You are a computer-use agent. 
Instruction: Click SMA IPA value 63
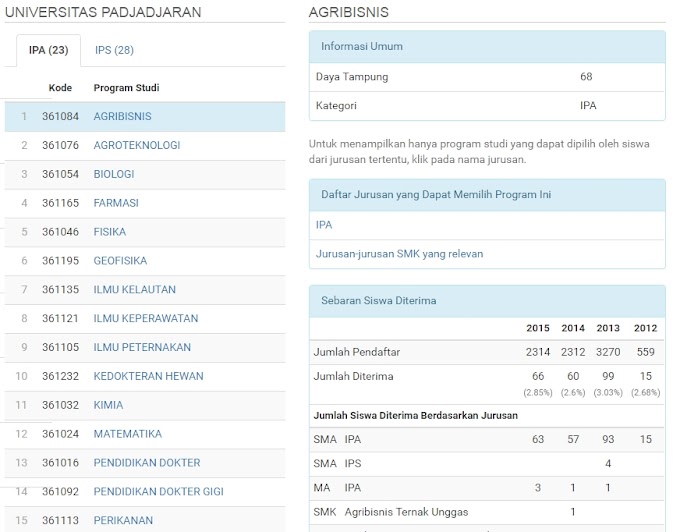point(538,439)
